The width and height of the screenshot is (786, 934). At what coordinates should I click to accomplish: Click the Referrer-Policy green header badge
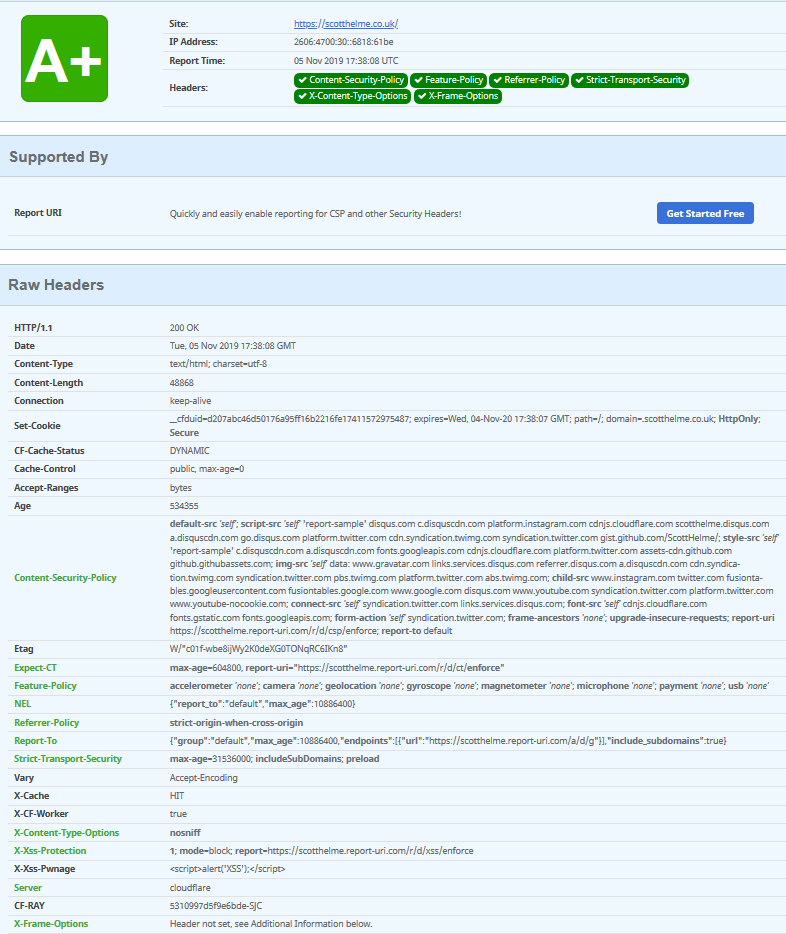[529, 80]
